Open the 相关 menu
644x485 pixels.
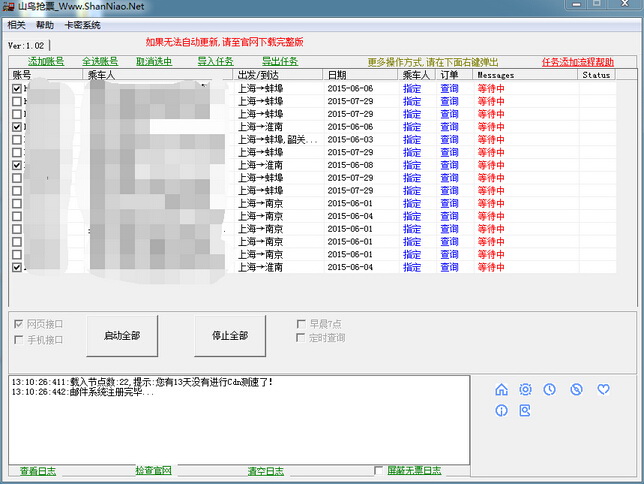coord(16,25)
